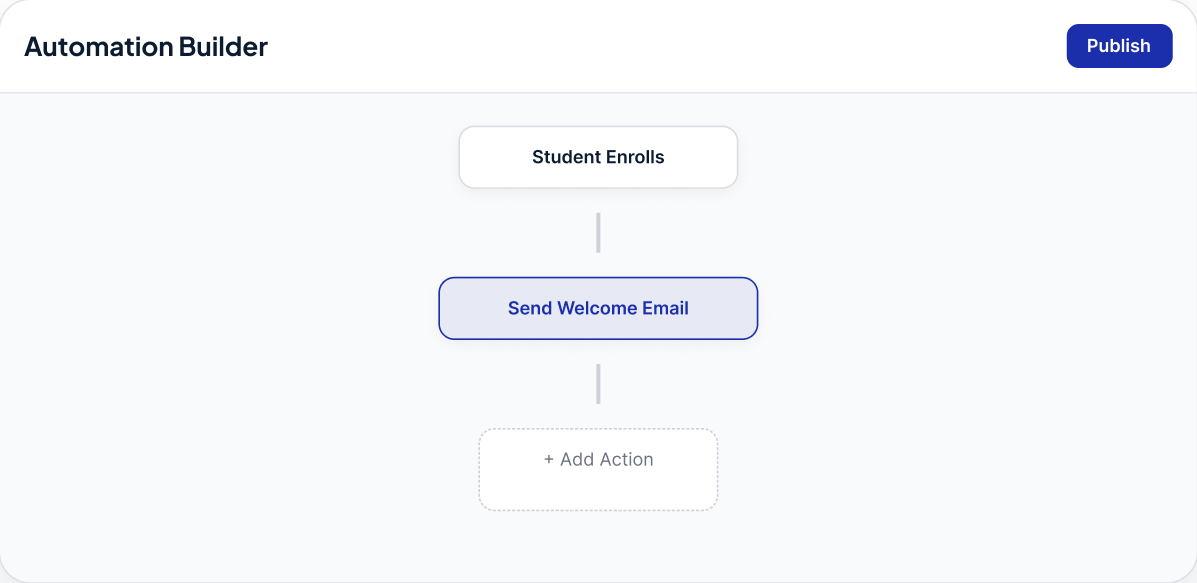
Task: Click connector line below Student Enrolls
Action: coord(598,233)
